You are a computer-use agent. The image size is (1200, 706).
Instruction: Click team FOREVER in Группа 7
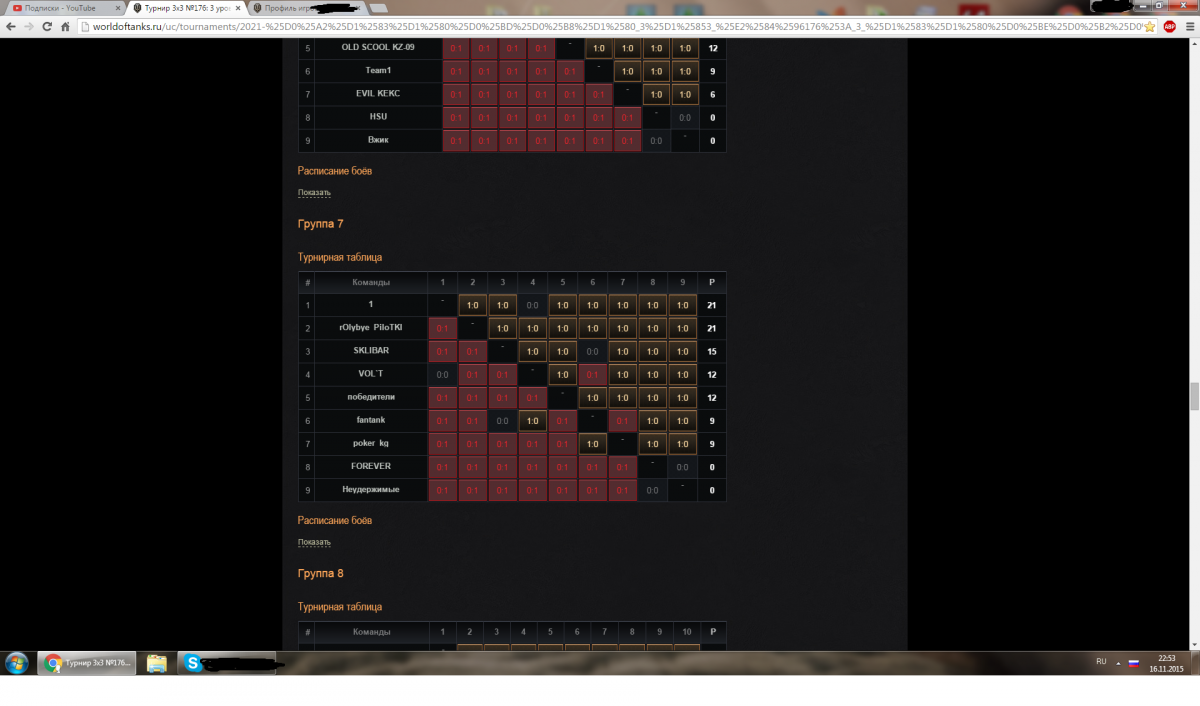(x=370, y=466)
